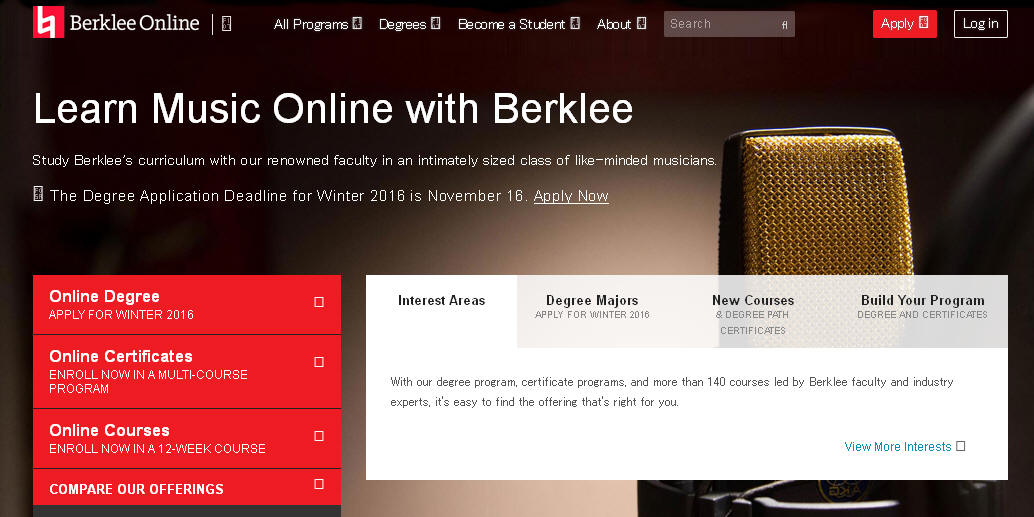This screenshot has width=1034, height=517.
Task: Open Online Certificates multi-course program
Action: 187,372
